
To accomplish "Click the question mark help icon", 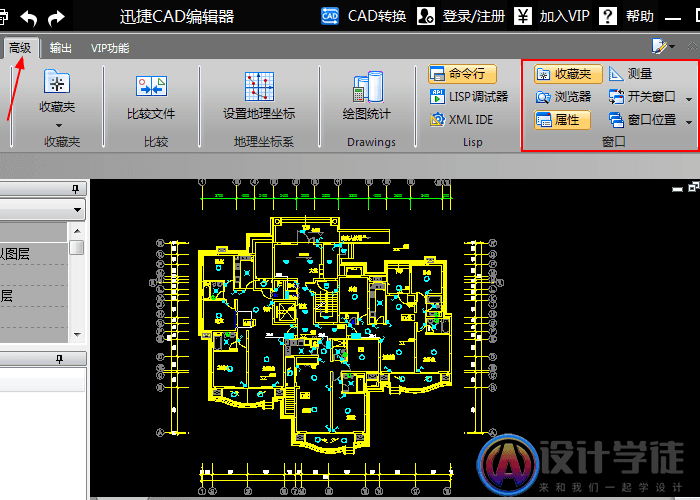I will pyautogui.click(x=608, y=17).
